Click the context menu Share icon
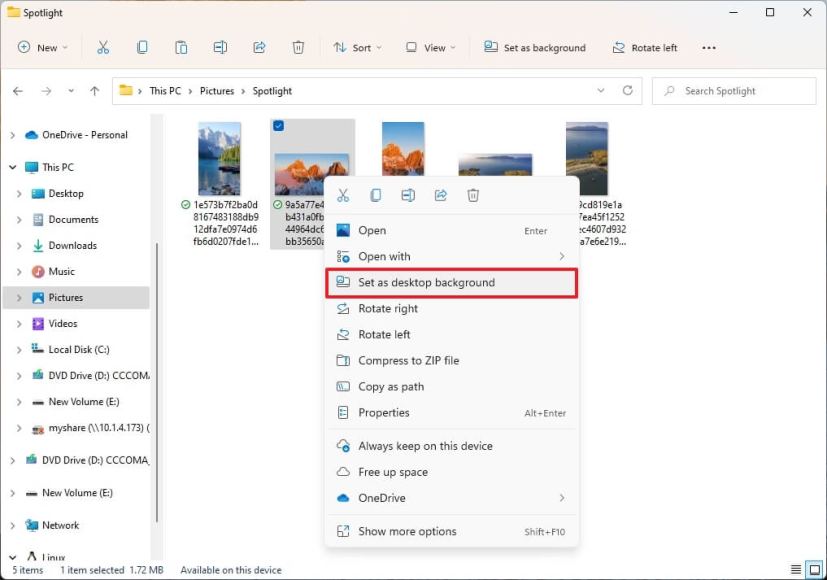827x580 pixels. [x=440, y=196]
